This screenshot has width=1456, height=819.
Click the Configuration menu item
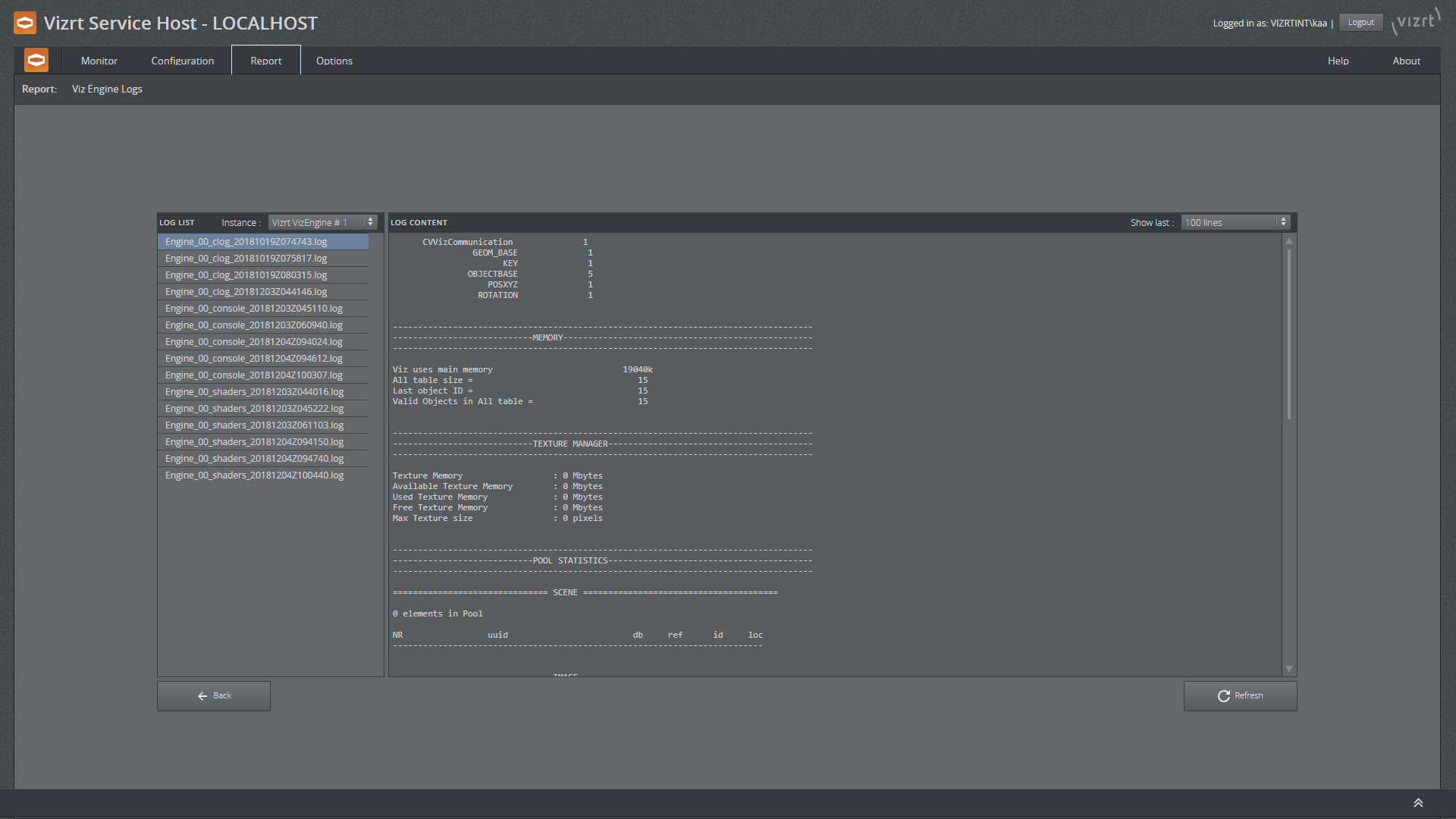[182, 61]
